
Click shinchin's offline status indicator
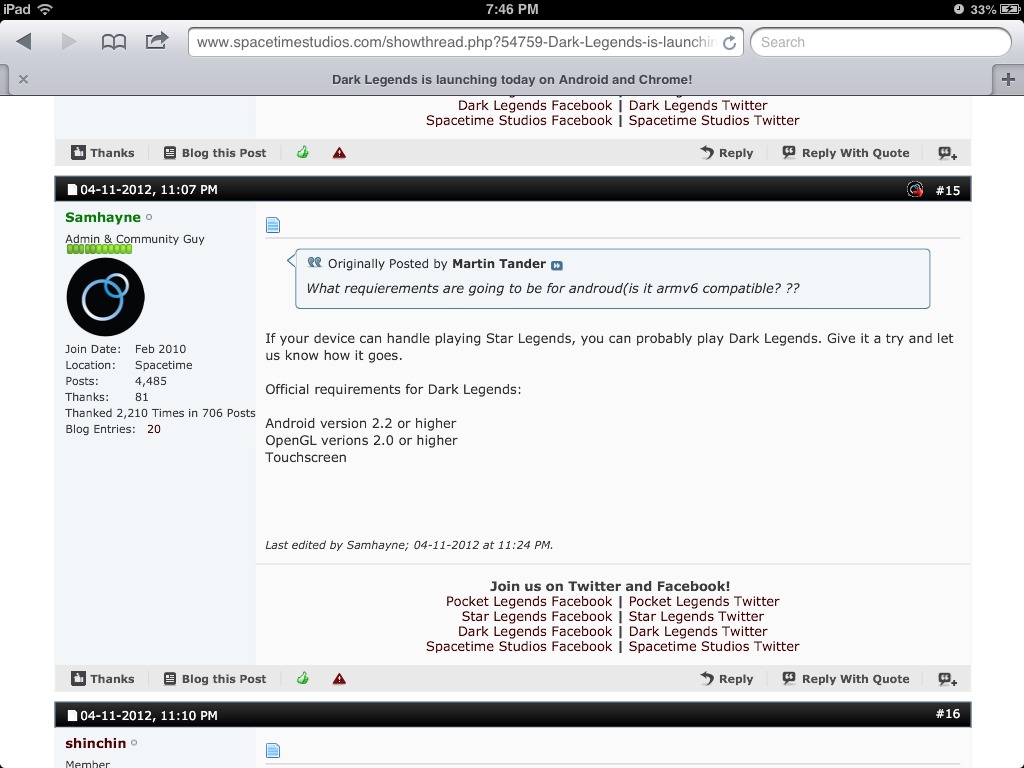click(x=134, y=743)
